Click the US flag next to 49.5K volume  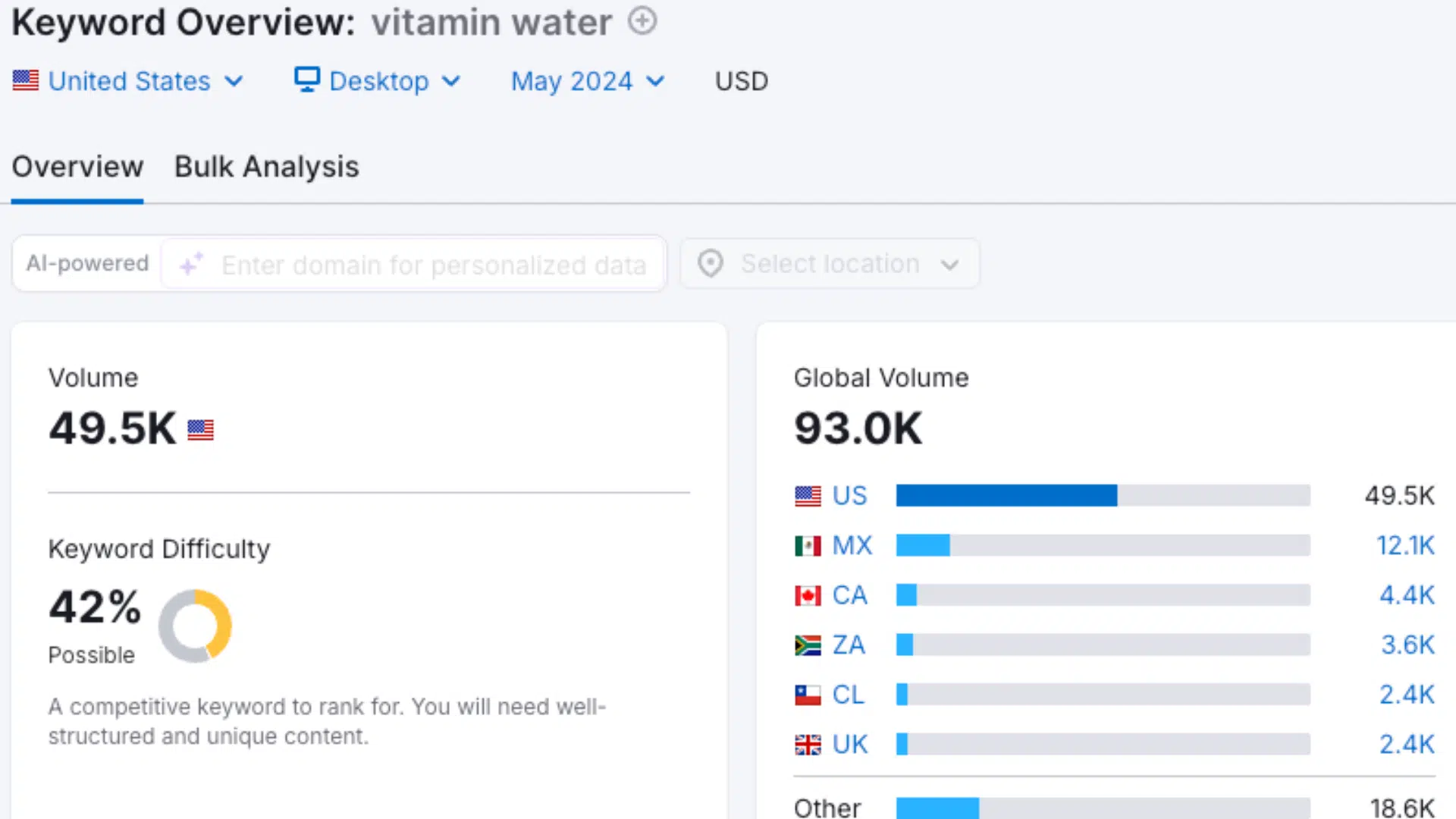click(200, 429)
